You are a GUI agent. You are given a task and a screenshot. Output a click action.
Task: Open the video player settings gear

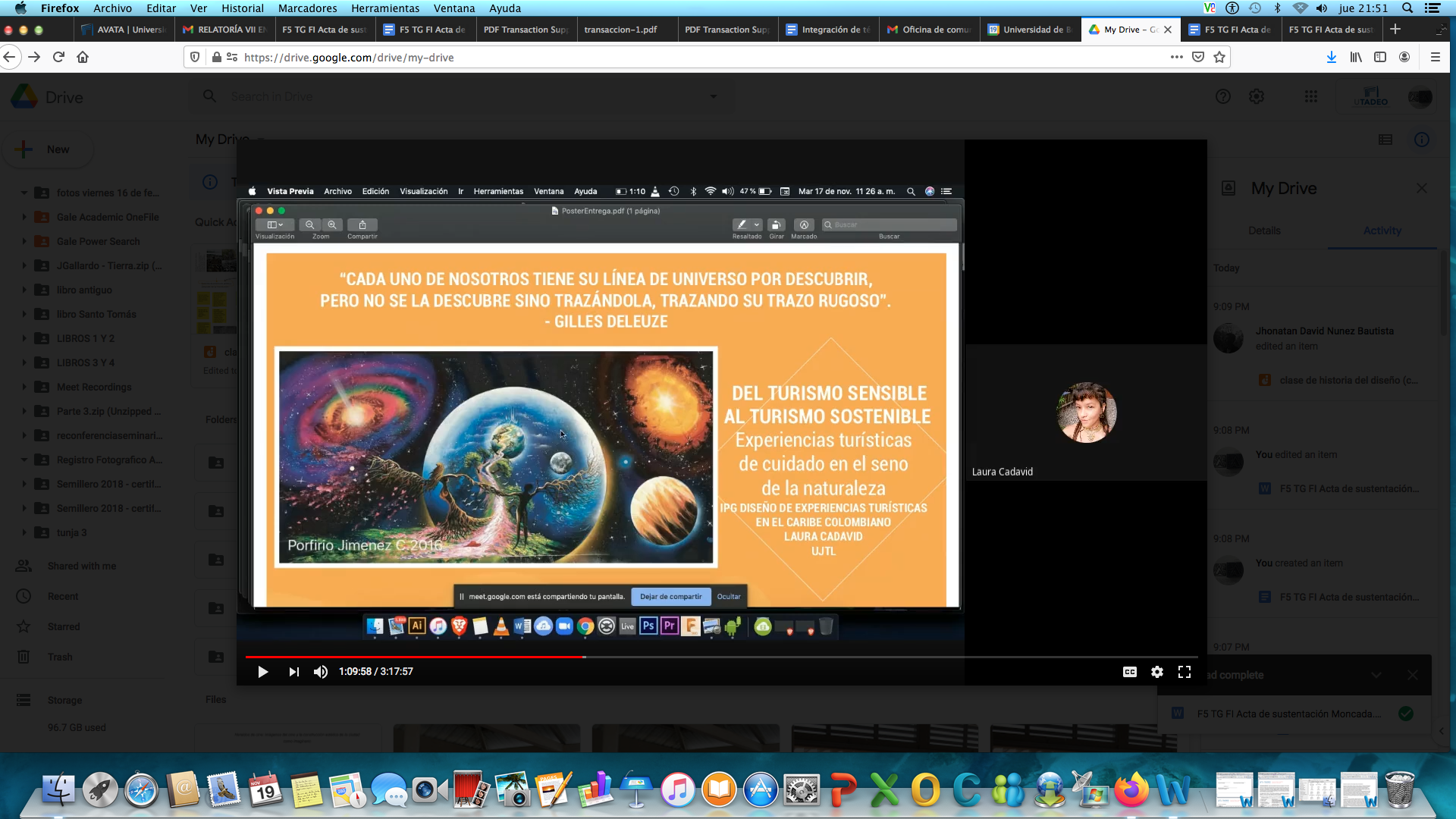click(1156, 672)
